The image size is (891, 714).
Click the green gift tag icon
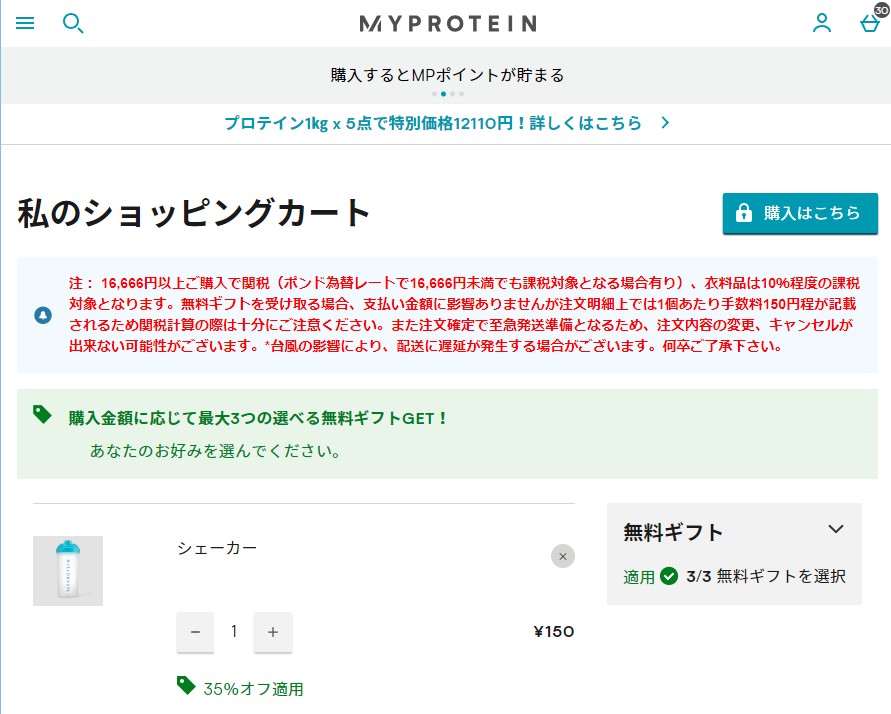pos(42,415)
